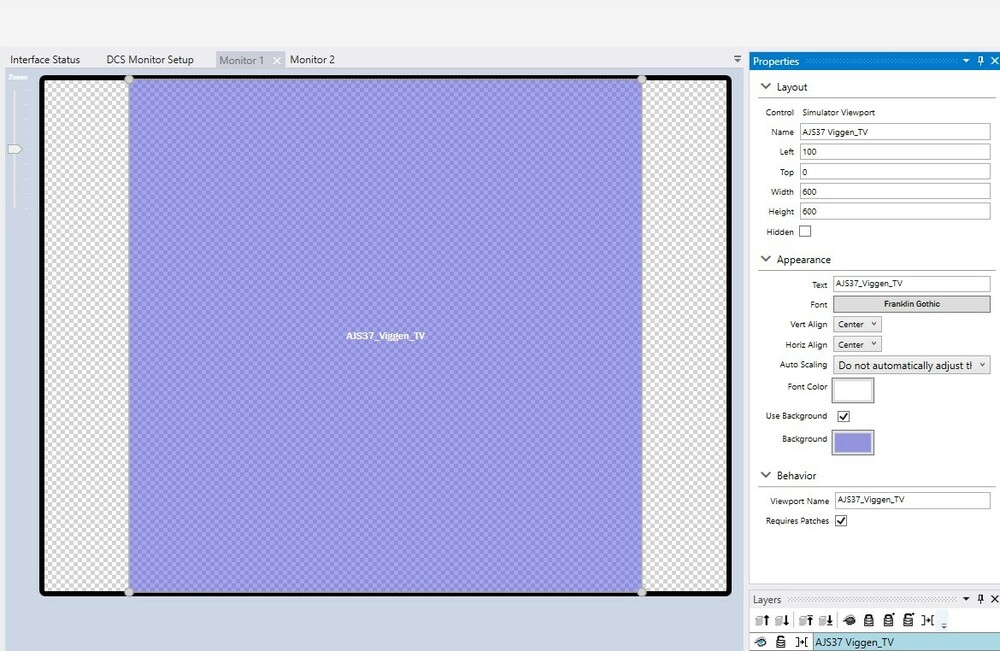Select the Monitor 1 tab

click(242, 60)
